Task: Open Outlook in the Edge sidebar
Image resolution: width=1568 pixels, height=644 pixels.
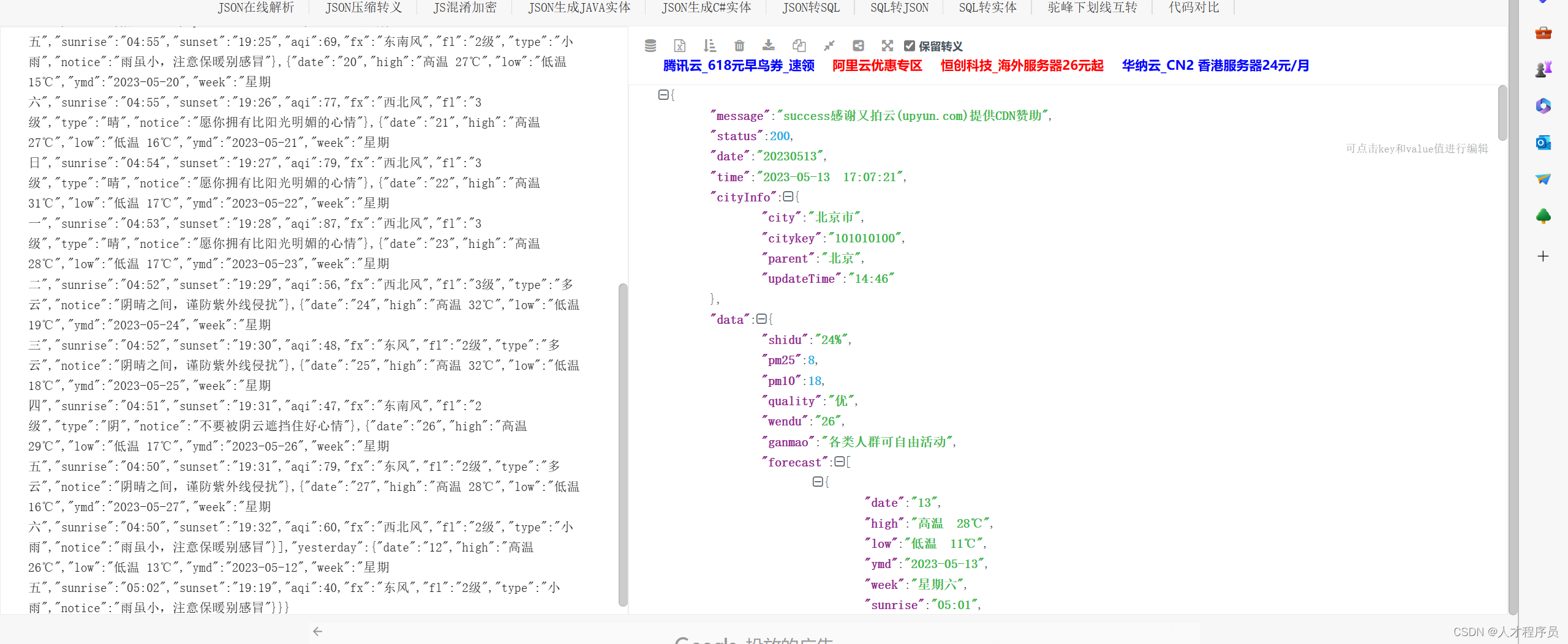Action: click(1543, 143)
